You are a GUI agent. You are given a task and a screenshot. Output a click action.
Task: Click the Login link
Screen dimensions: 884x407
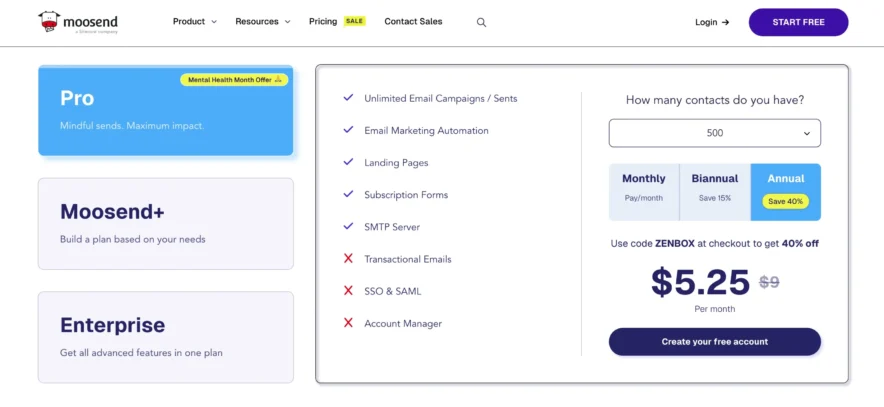pyautogui.click(x=712, y=23)
